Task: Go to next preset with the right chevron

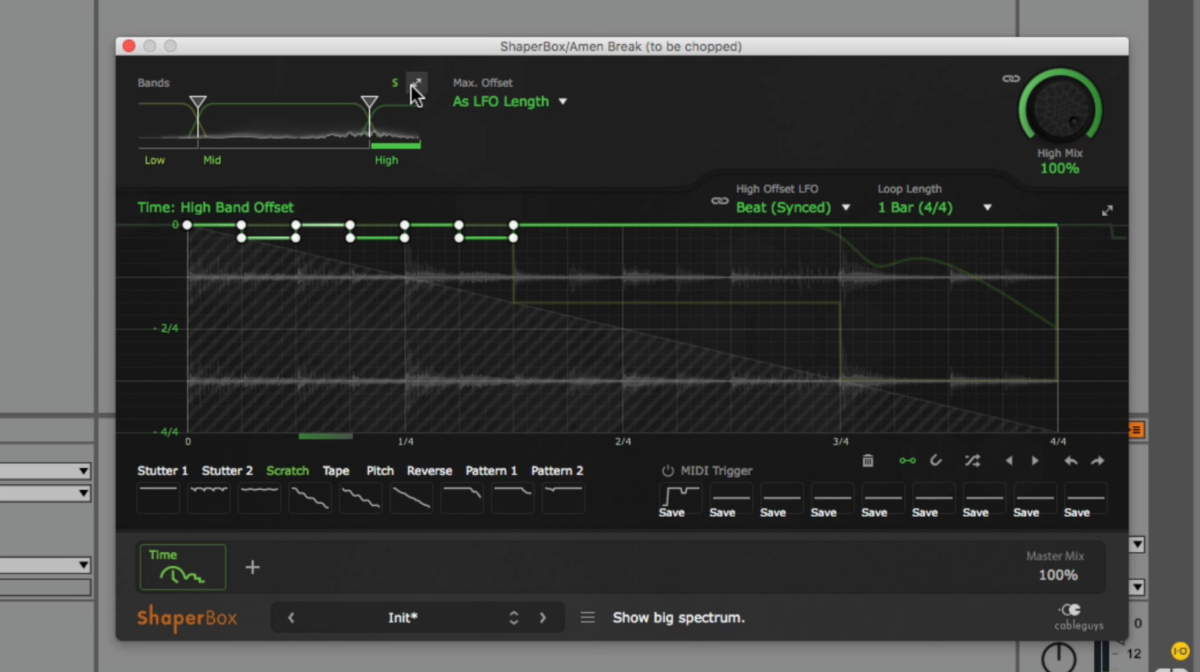Action: pyautogui.click(x=543, y=618)
